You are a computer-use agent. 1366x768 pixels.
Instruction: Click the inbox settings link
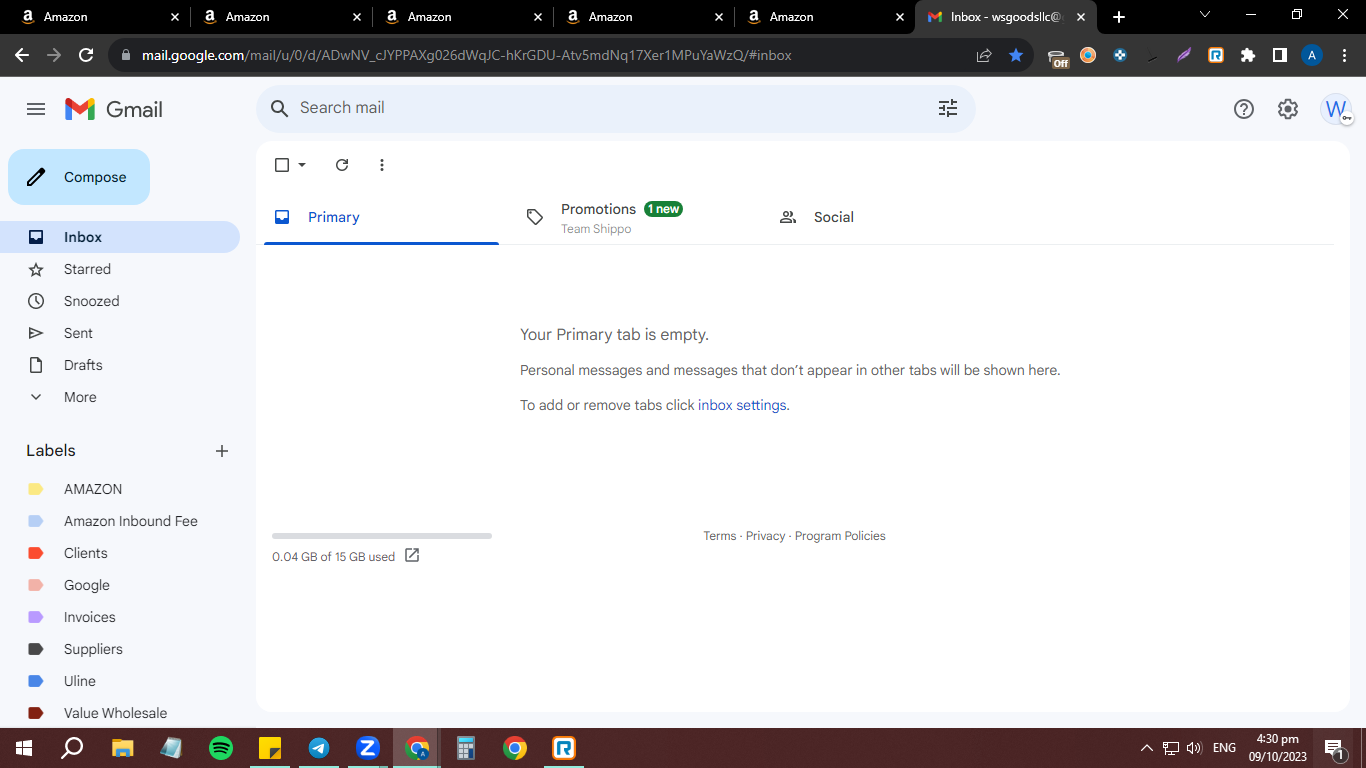coord(742,405)
